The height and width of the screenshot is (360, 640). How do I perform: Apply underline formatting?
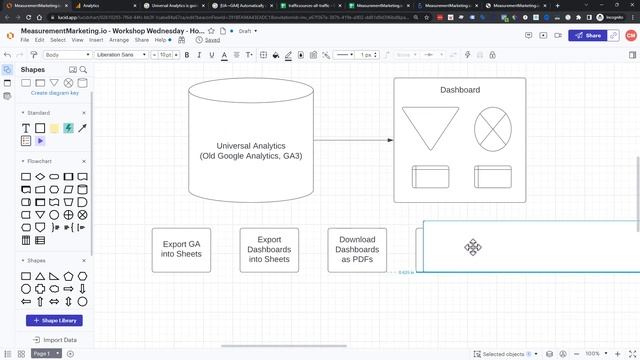point(211,55)
